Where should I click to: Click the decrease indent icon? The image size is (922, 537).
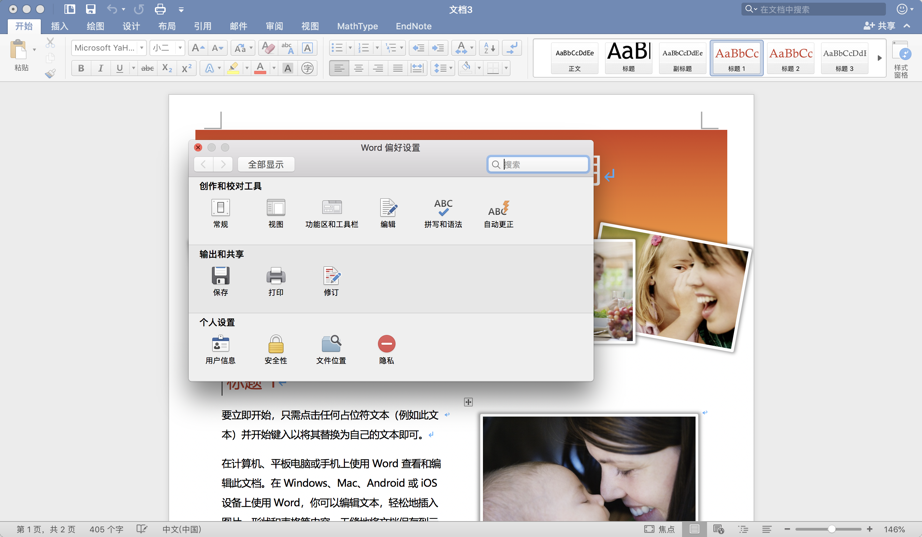417,48
